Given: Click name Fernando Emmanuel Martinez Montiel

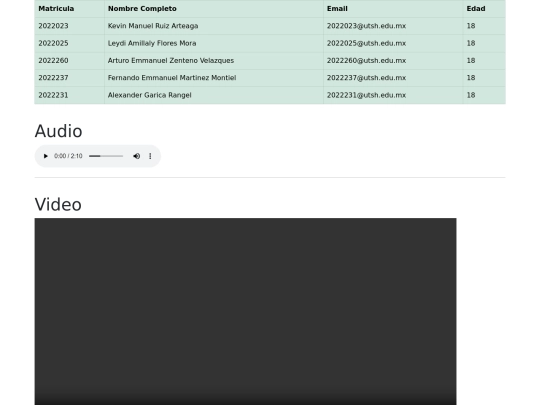Looking at the screenshot, I should click(x=172, y=77).
